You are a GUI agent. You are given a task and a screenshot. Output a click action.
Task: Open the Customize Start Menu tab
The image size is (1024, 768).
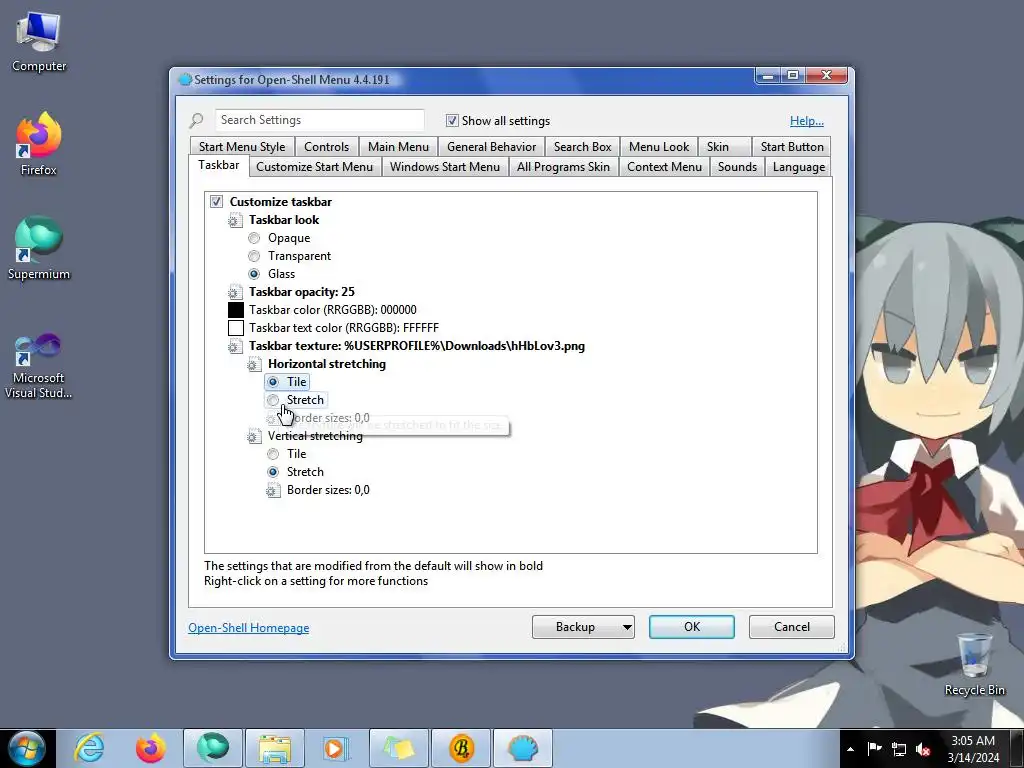pos(314,167)
